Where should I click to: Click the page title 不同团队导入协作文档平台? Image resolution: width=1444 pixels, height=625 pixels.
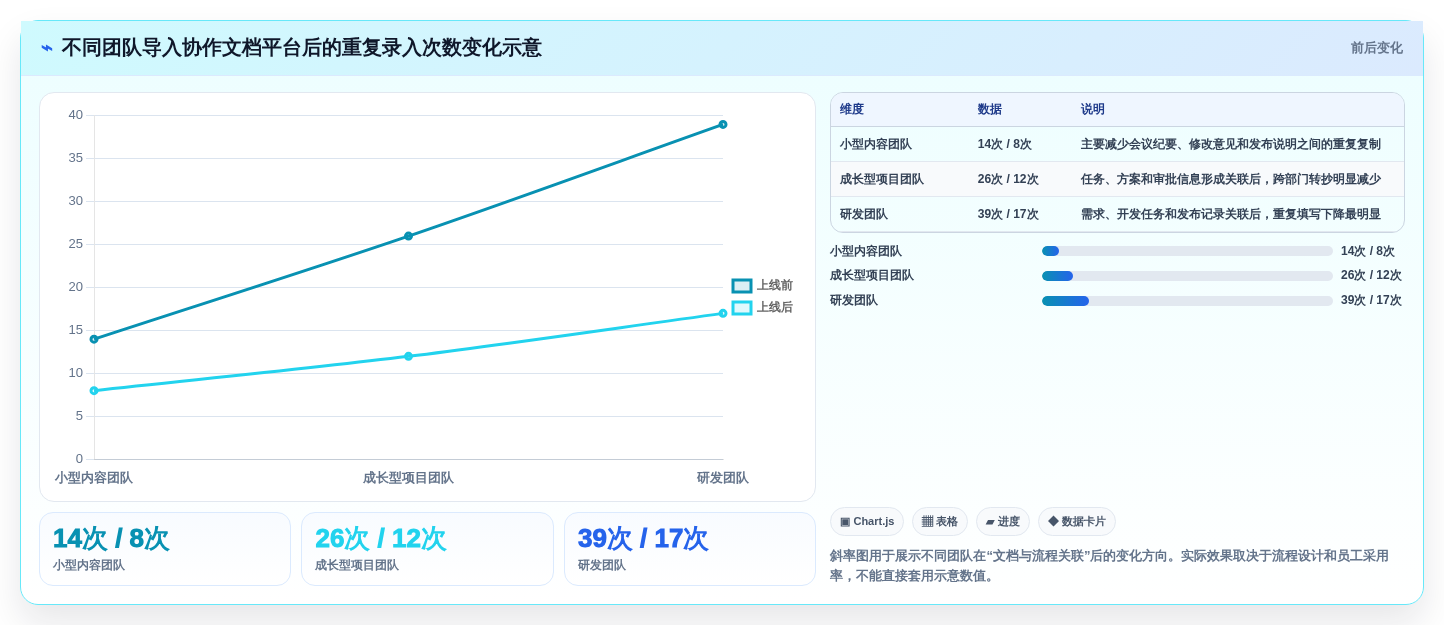coord(302,48)
